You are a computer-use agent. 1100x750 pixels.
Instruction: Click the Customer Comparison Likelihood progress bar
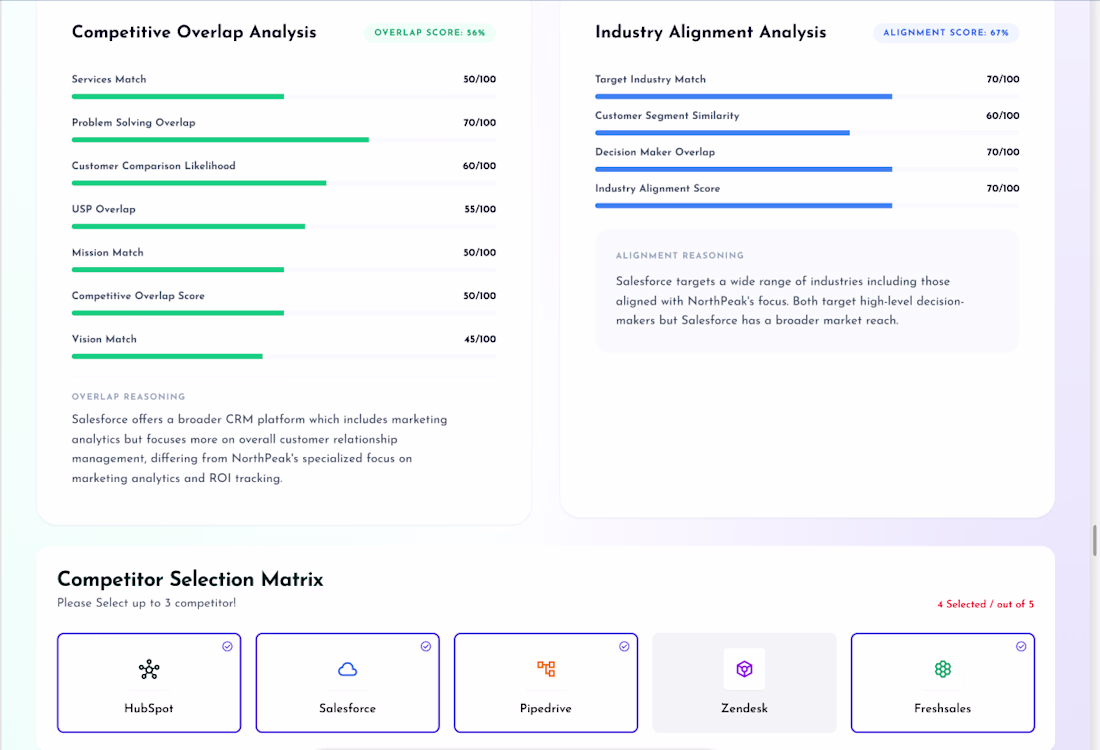tap(283, 183)
